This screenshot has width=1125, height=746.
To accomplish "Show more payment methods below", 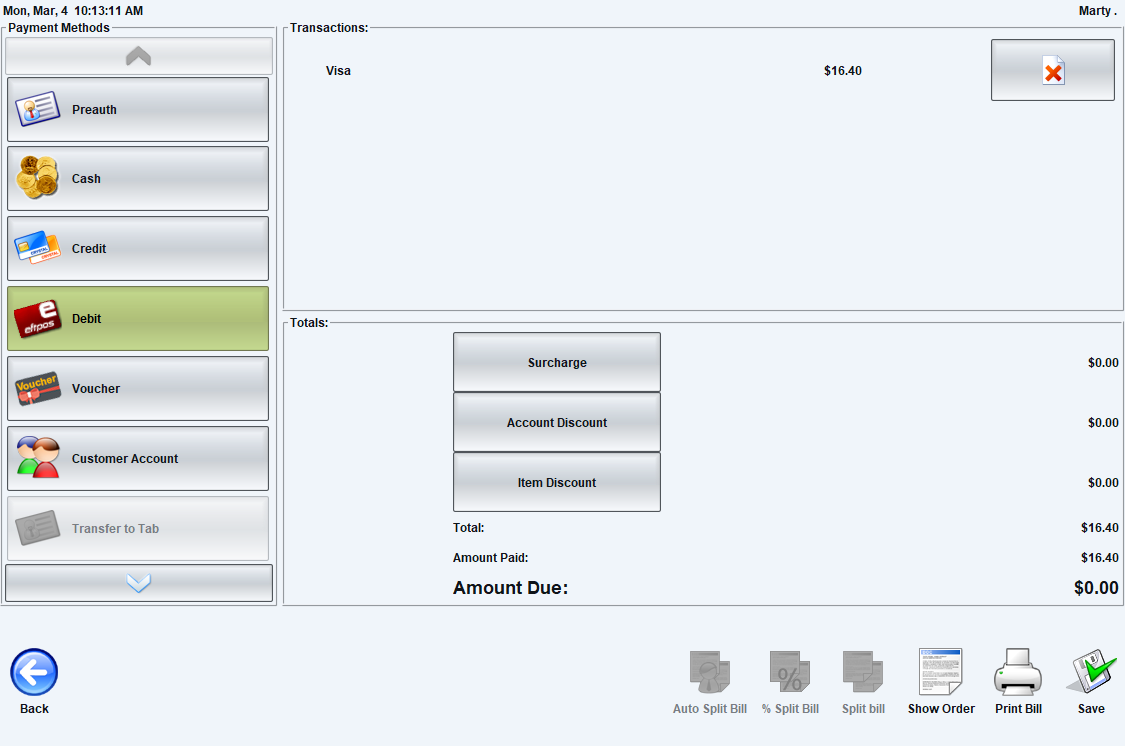I will click(138, 582).
